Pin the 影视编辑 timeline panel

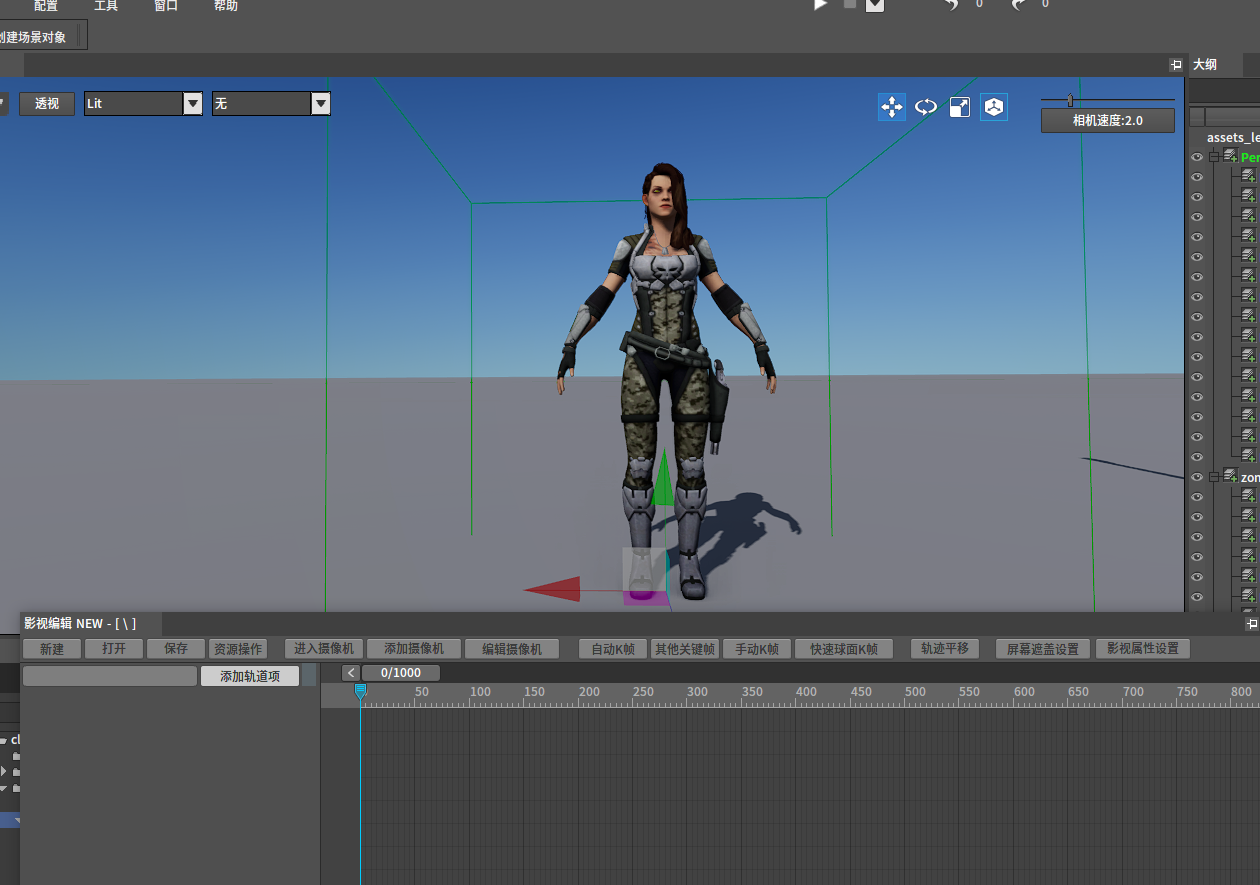tap(1251, 623)
